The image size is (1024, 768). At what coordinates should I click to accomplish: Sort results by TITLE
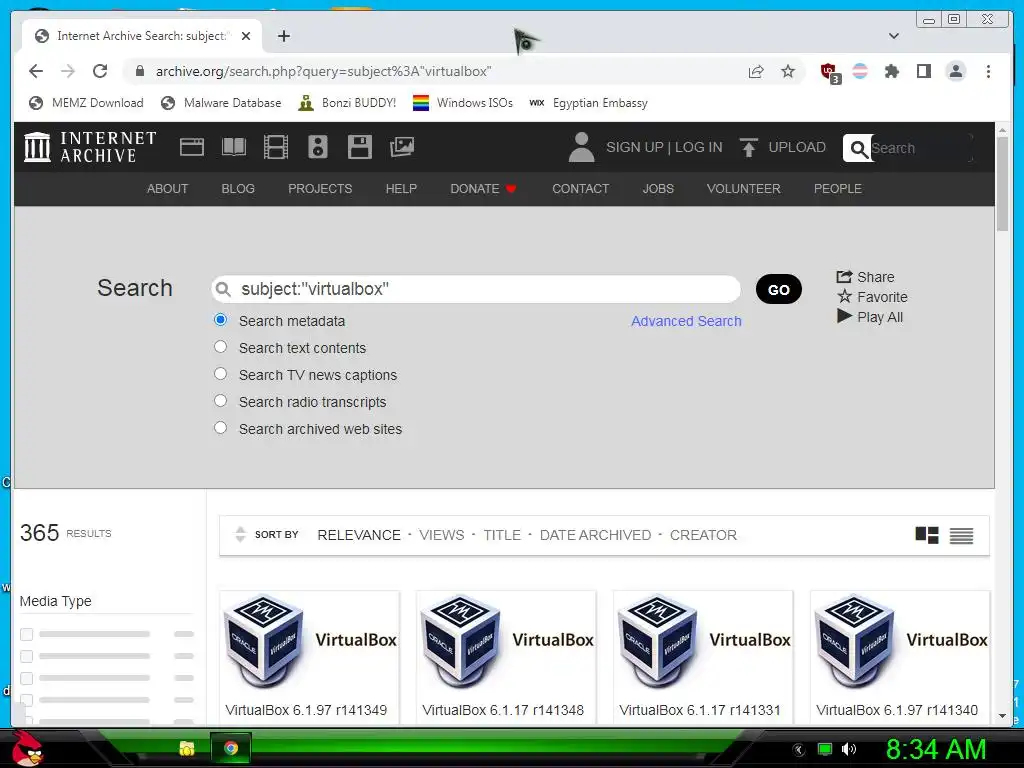(x=502, y=536)
